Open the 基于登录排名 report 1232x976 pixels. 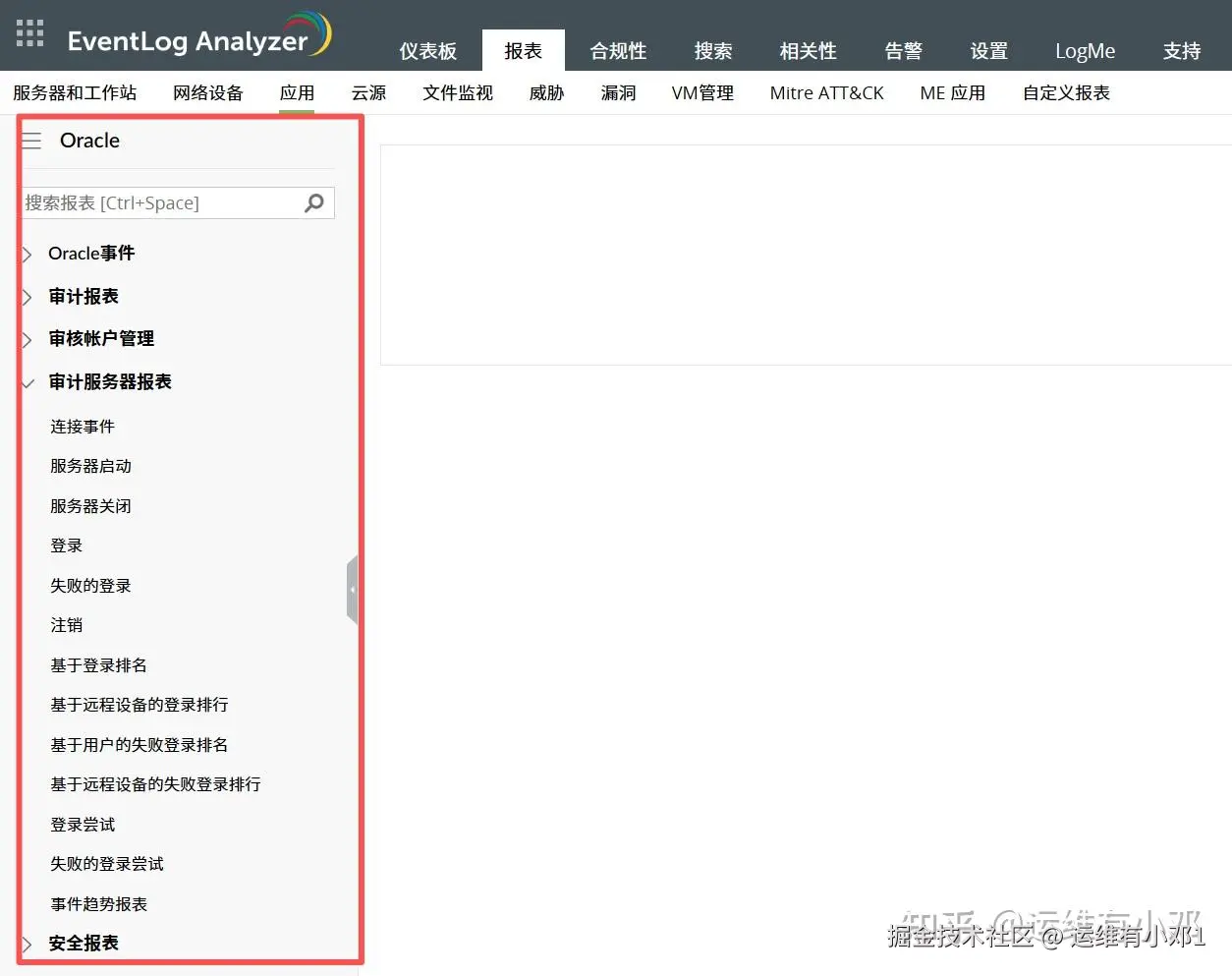(x=98, y=665)
